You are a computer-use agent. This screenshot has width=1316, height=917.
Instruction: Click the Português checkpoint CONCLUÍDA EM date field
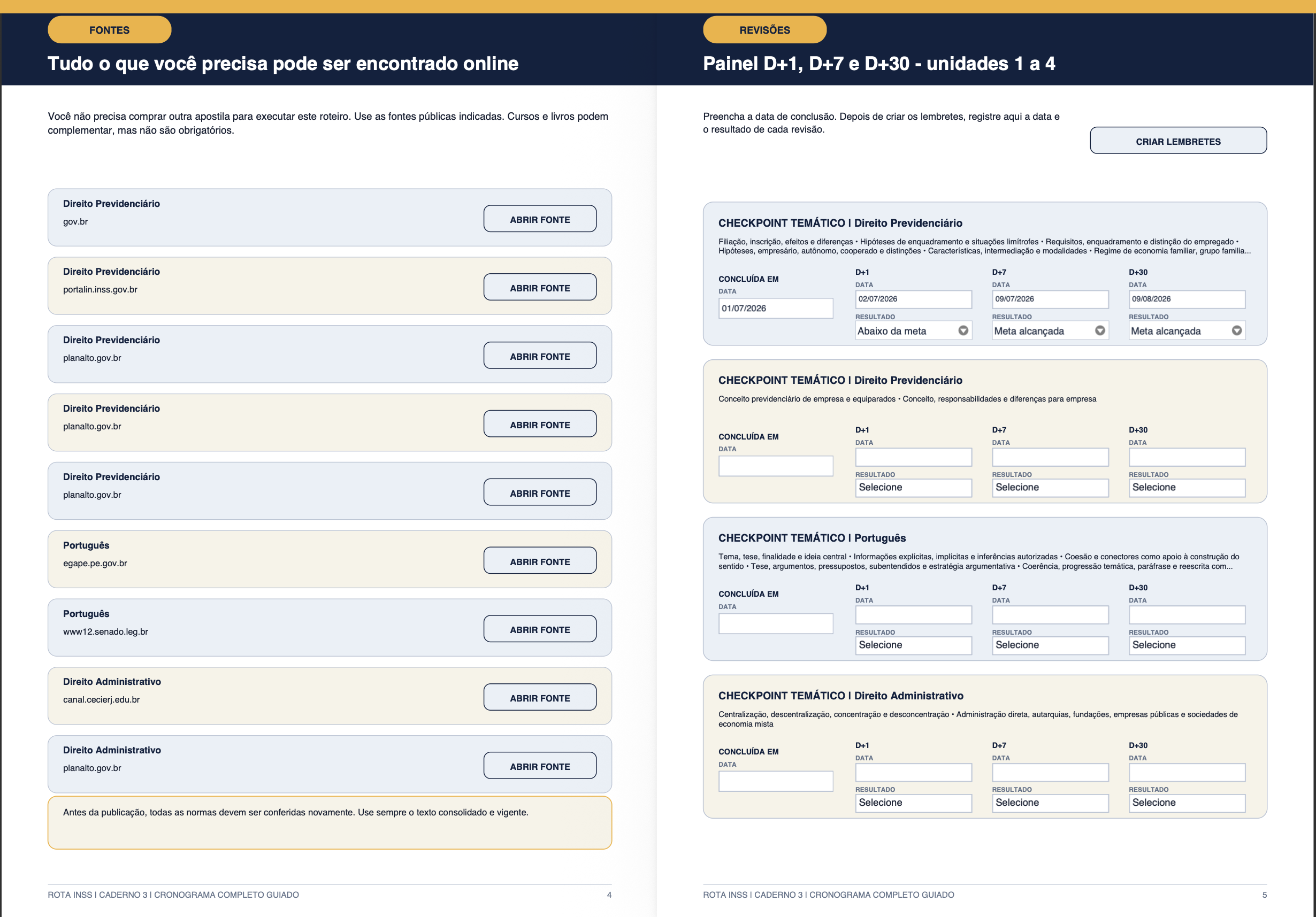[776, 624]
